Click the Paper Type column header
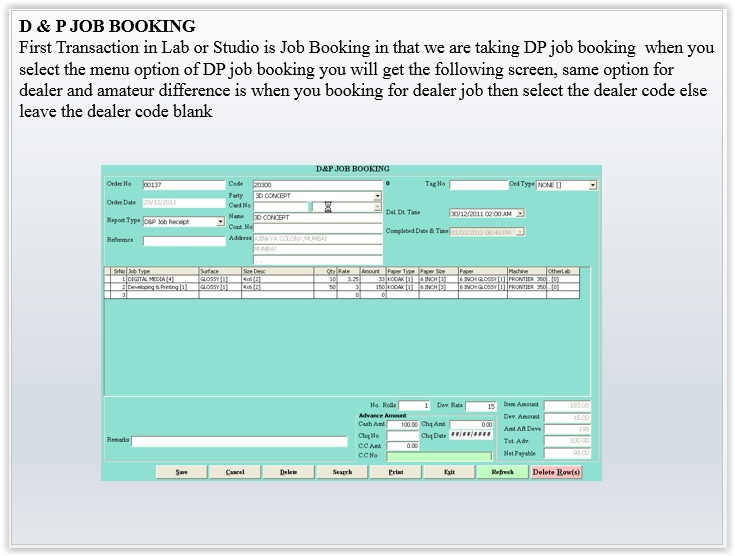Image resolution: width=735 pixels, height=556 pixels. click(x=402, y=271)
